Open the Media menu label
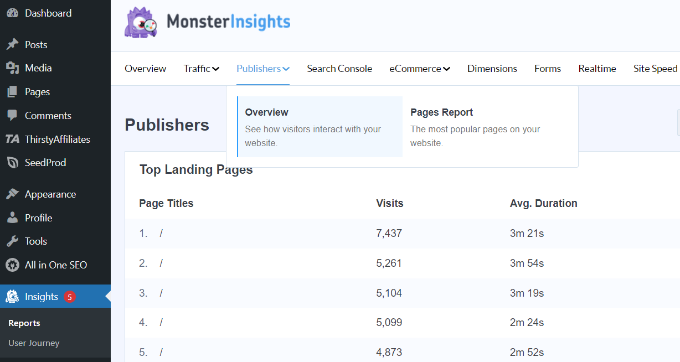680x362 pixels. [38, 68]
